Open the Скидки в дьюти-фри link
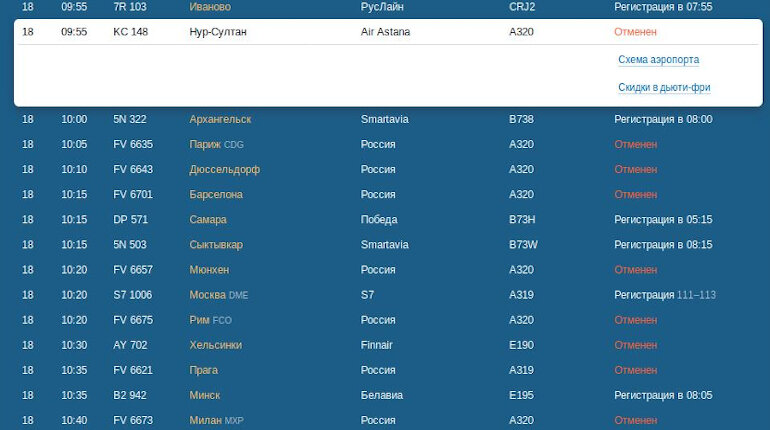Image resolution: width=770 pixels, height=430 pixels. 664,87
